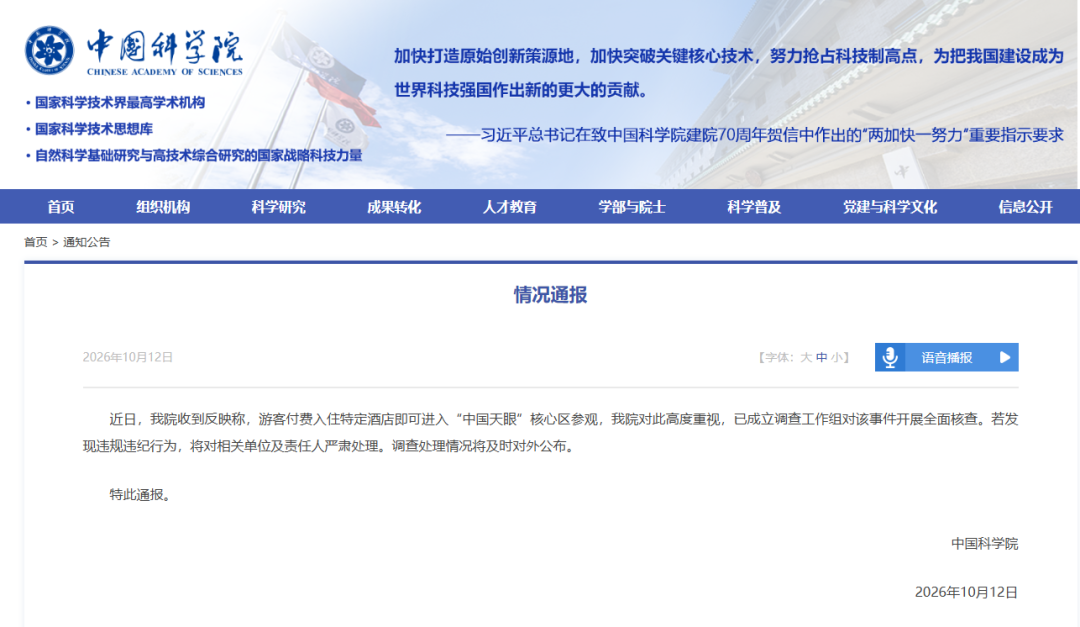1080x627 pixels.
Task: Click the 语音播报 button label
Action: pyautogui.click(x=947, y=357)
